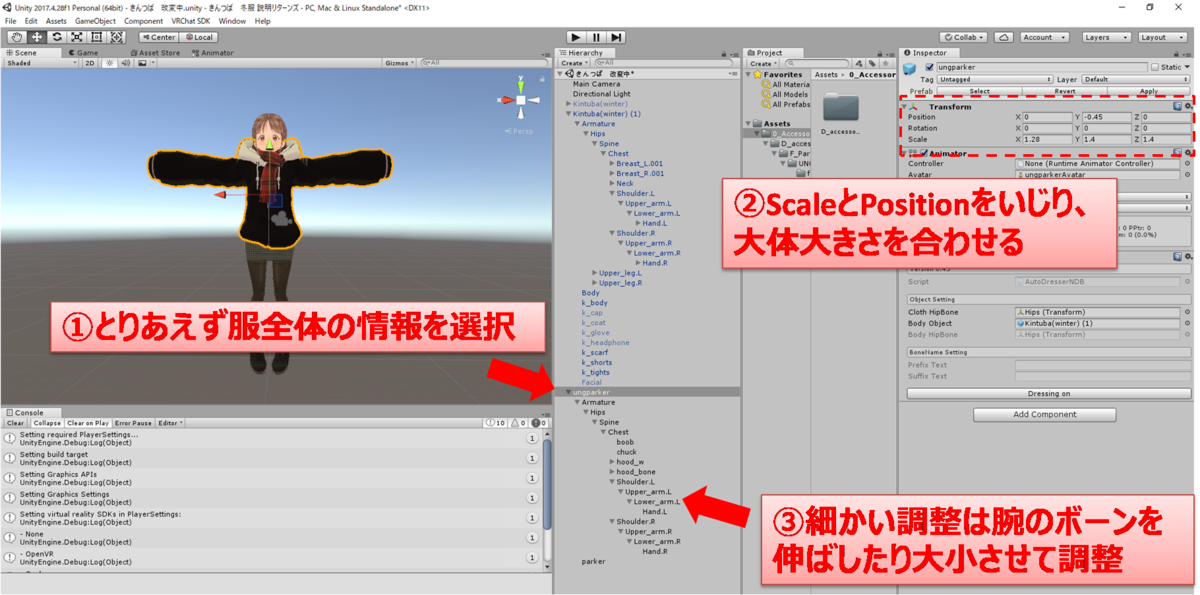Toggle scene audio speaker icon

coord(125,63)
